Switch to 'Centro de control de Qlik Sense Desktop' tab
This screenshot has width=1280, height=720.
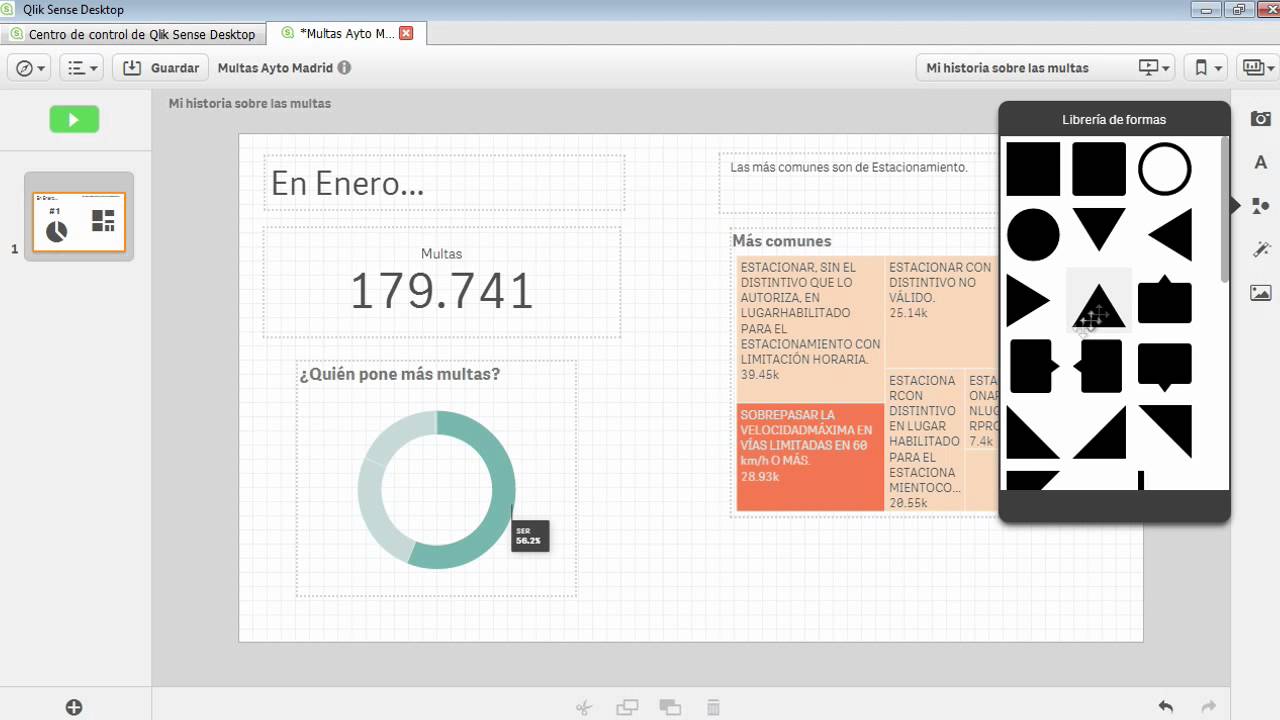[x=133, y=34]
